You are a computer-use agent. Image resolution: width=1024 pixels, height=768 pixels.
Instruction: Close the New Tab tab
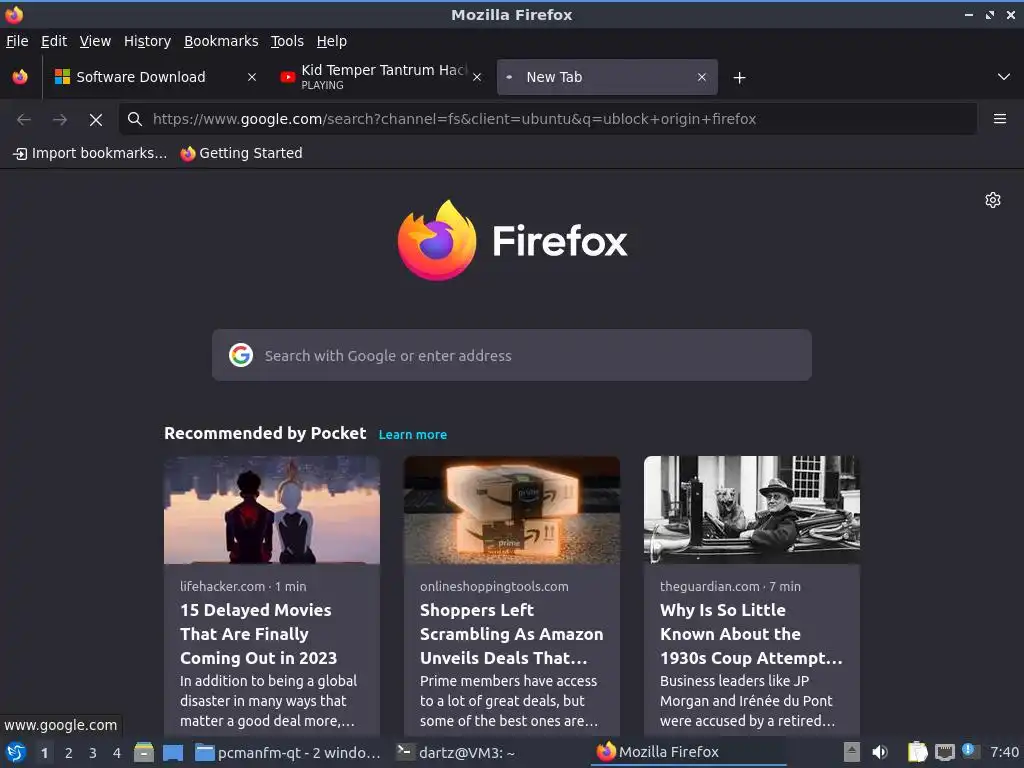pos(701,77)
